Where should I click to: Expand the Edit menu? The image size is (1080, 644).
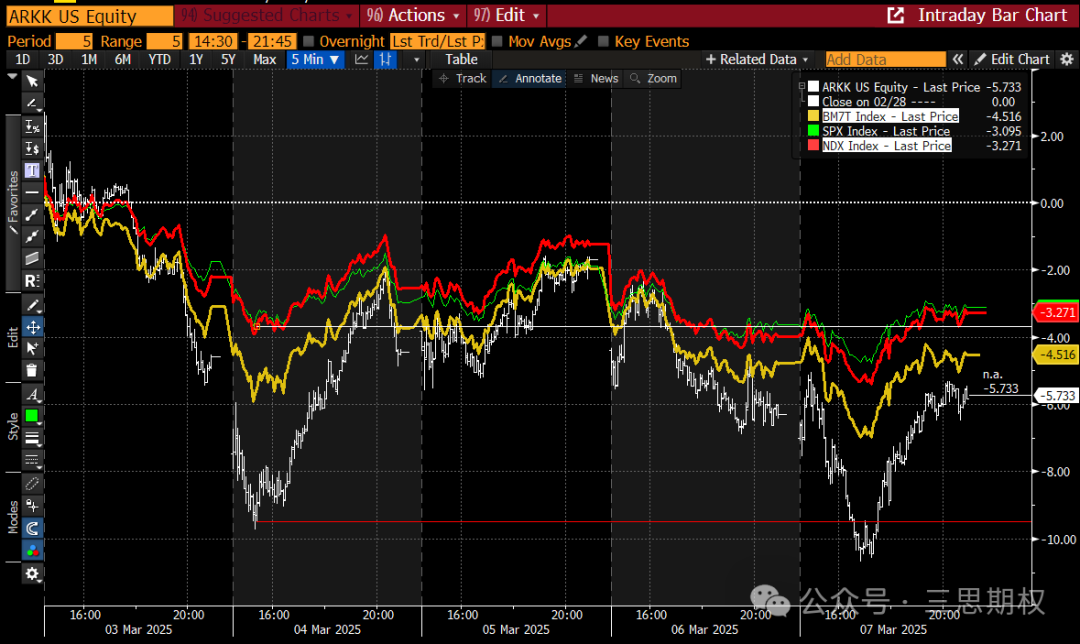[x=506, y=15]
